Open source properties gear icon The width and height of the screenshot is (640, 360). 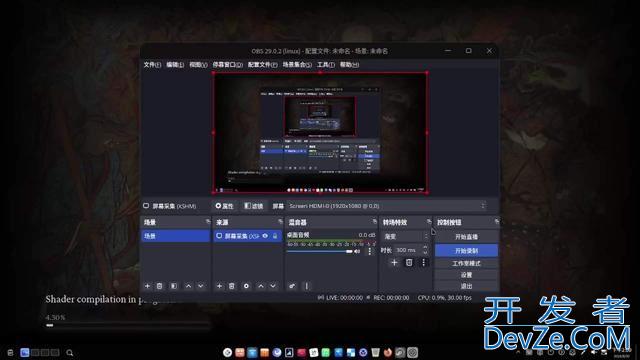pos(246,286)
